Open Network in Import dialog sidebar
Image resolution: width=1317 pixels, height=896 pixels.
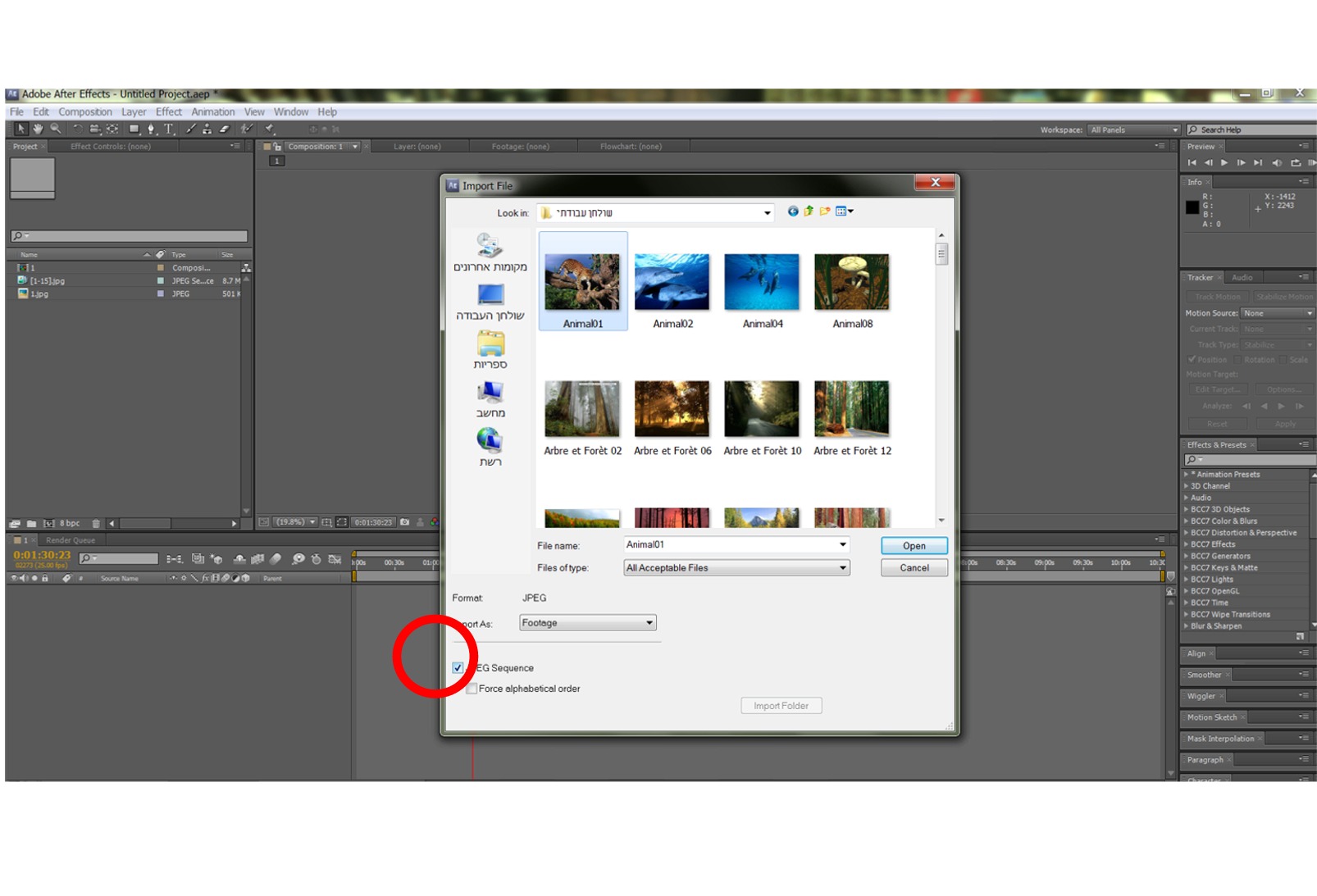click(x=490, y=448)
